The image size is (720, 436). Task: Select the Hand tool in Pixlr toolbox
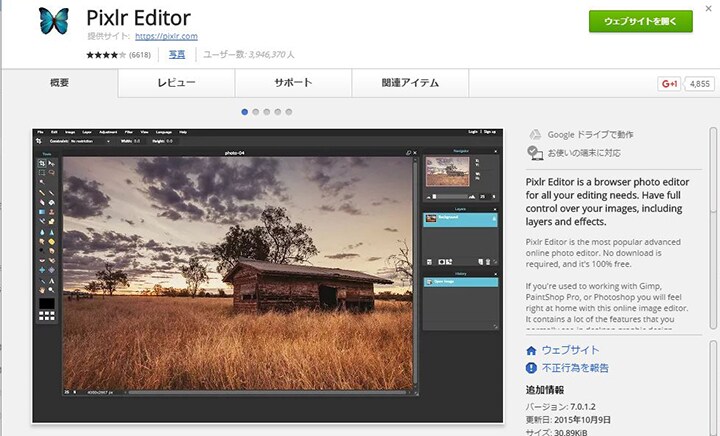(42, 290)
